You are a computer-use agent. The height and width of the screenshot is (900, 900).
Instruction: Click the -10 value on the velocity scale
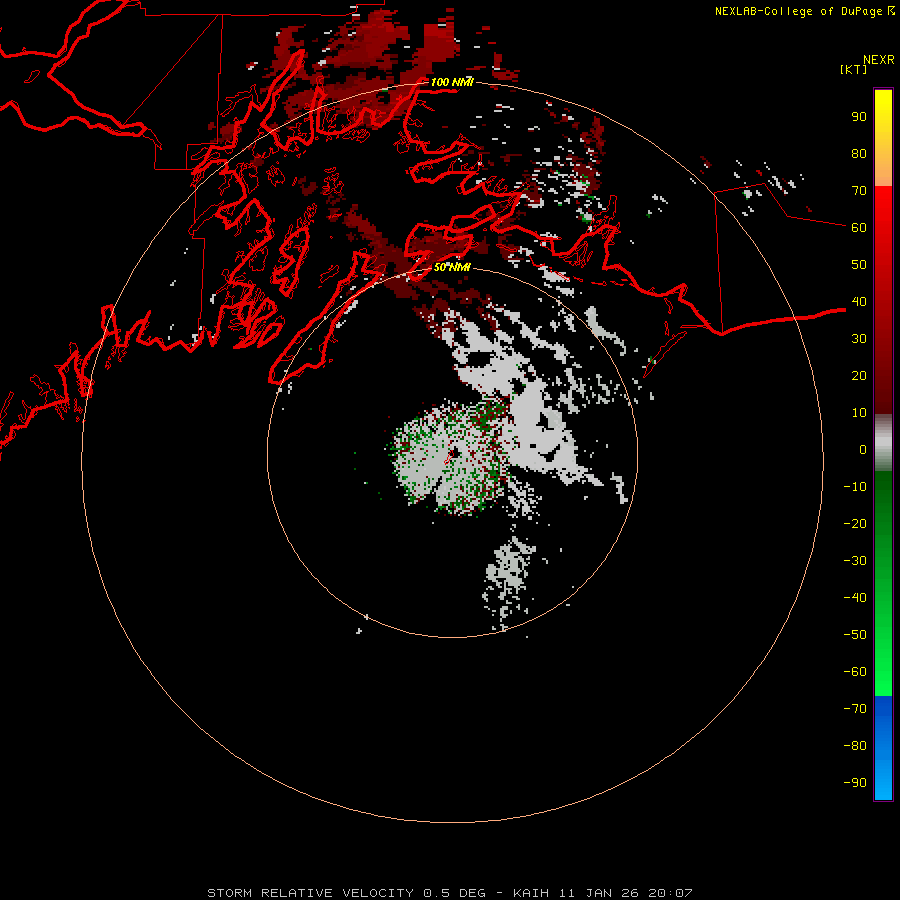pos(855,487)
